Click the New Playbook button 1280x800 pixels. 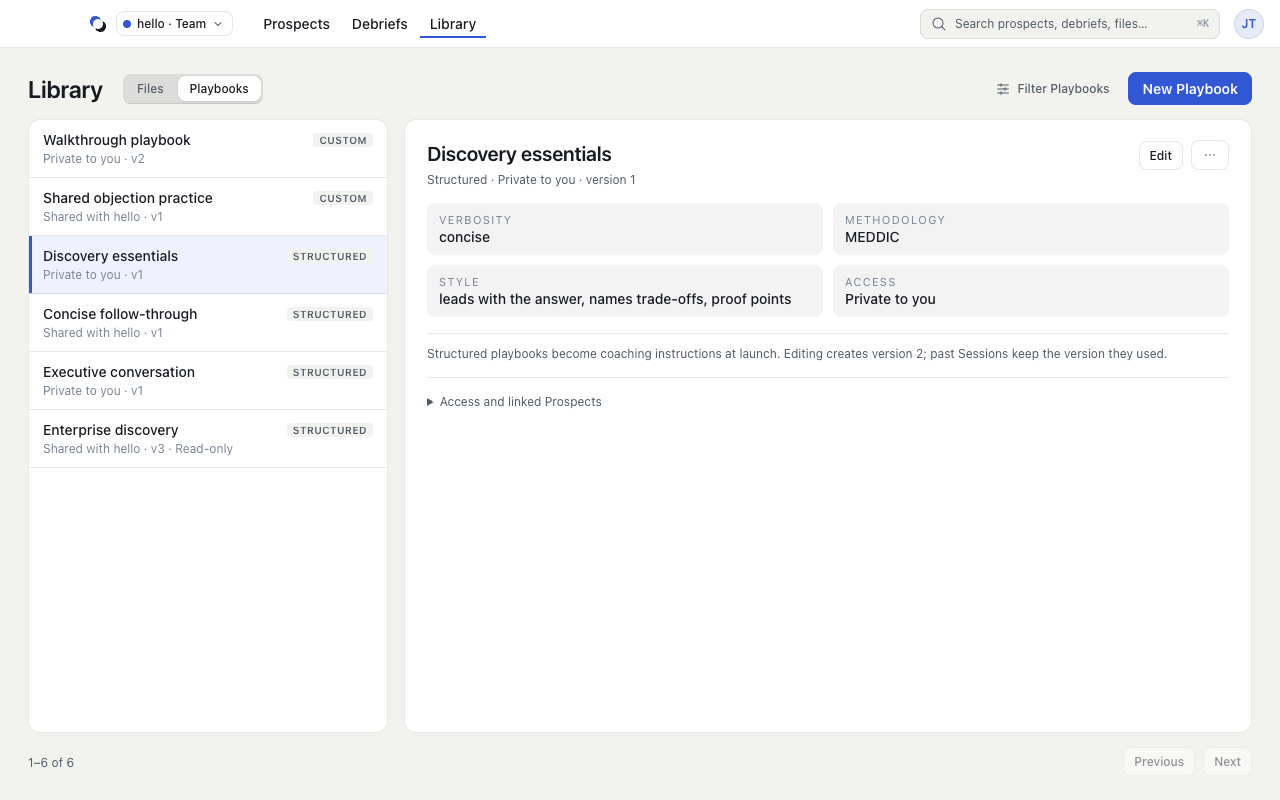1190,89
